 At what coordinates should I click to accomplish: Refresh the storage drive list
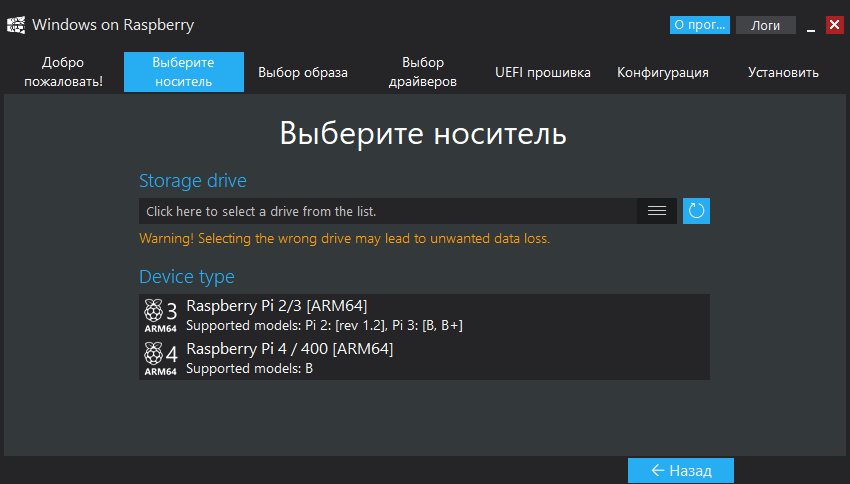click(697, 211)
